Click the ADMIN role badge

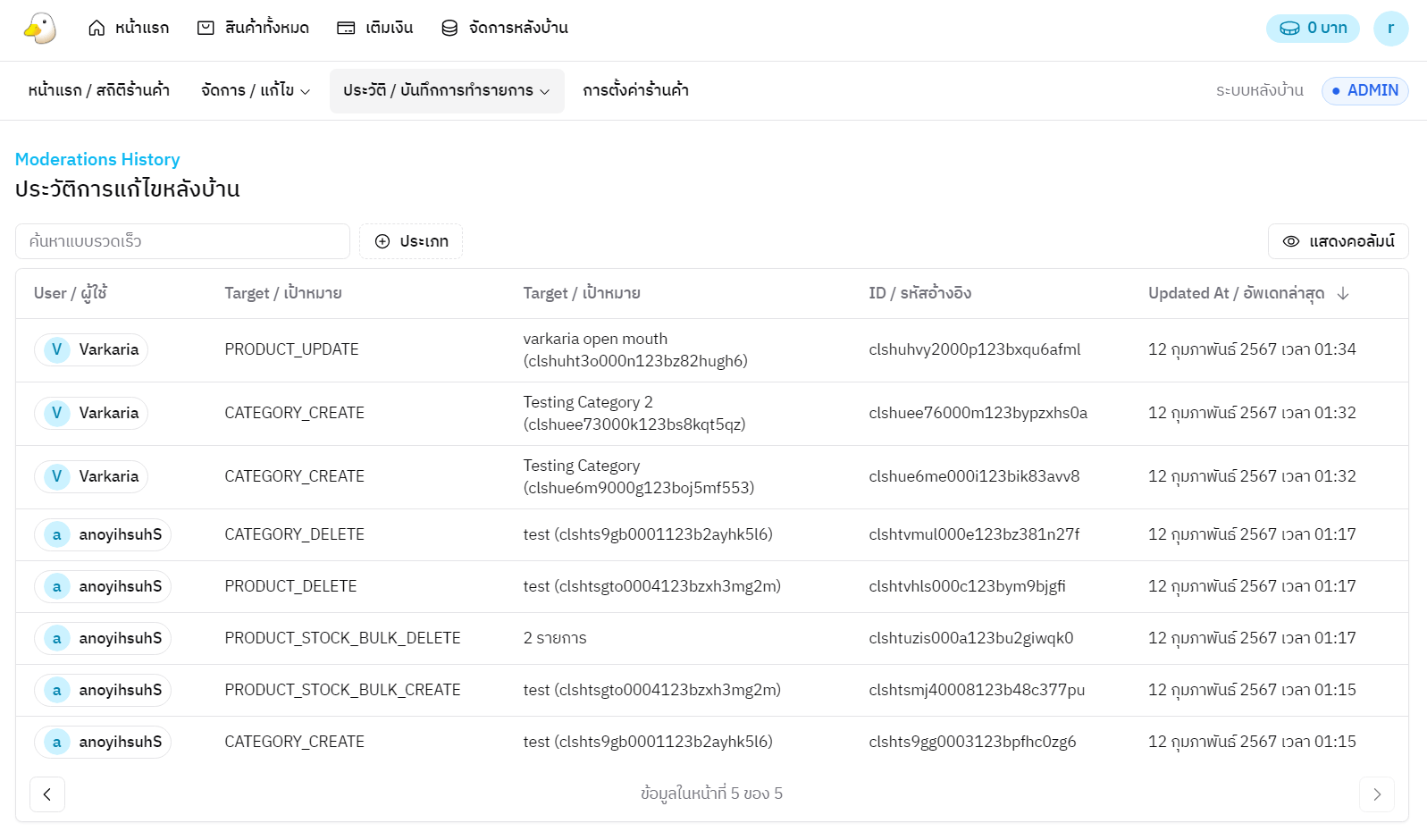(1364, 91)
